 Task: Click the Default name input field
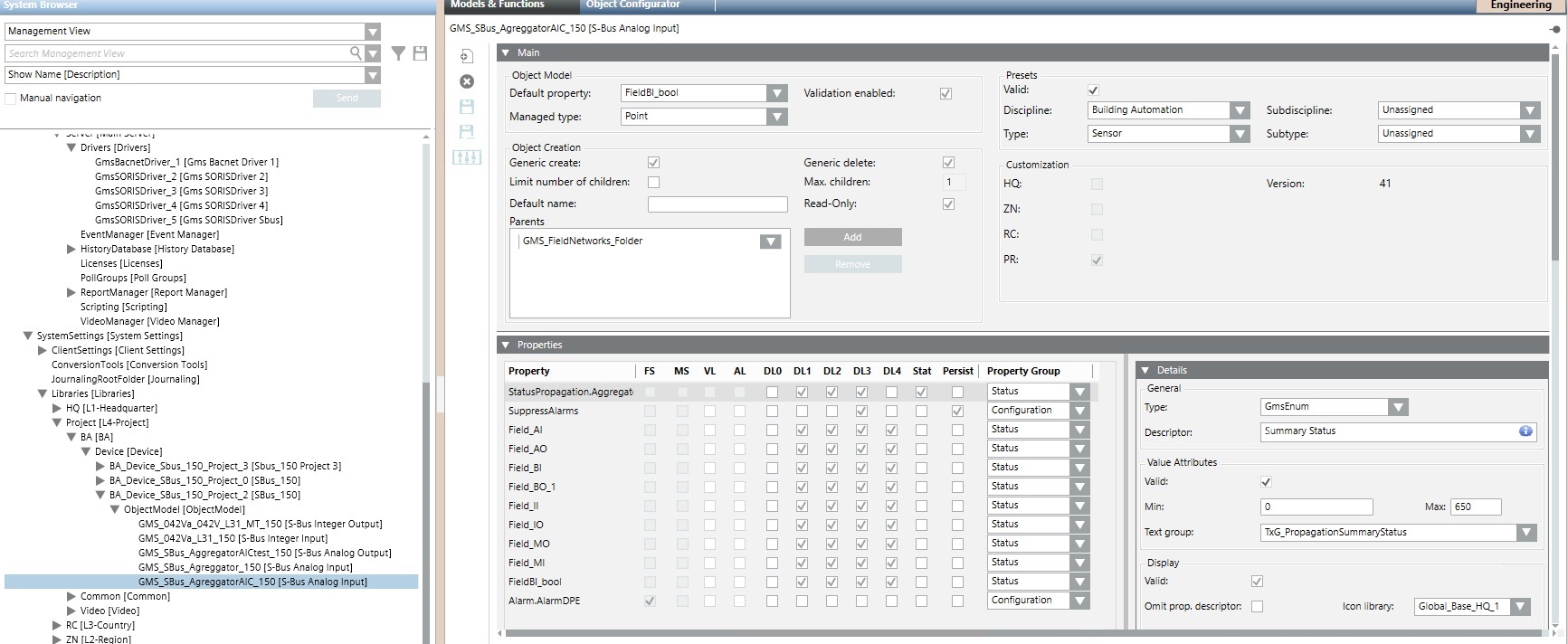717,204
